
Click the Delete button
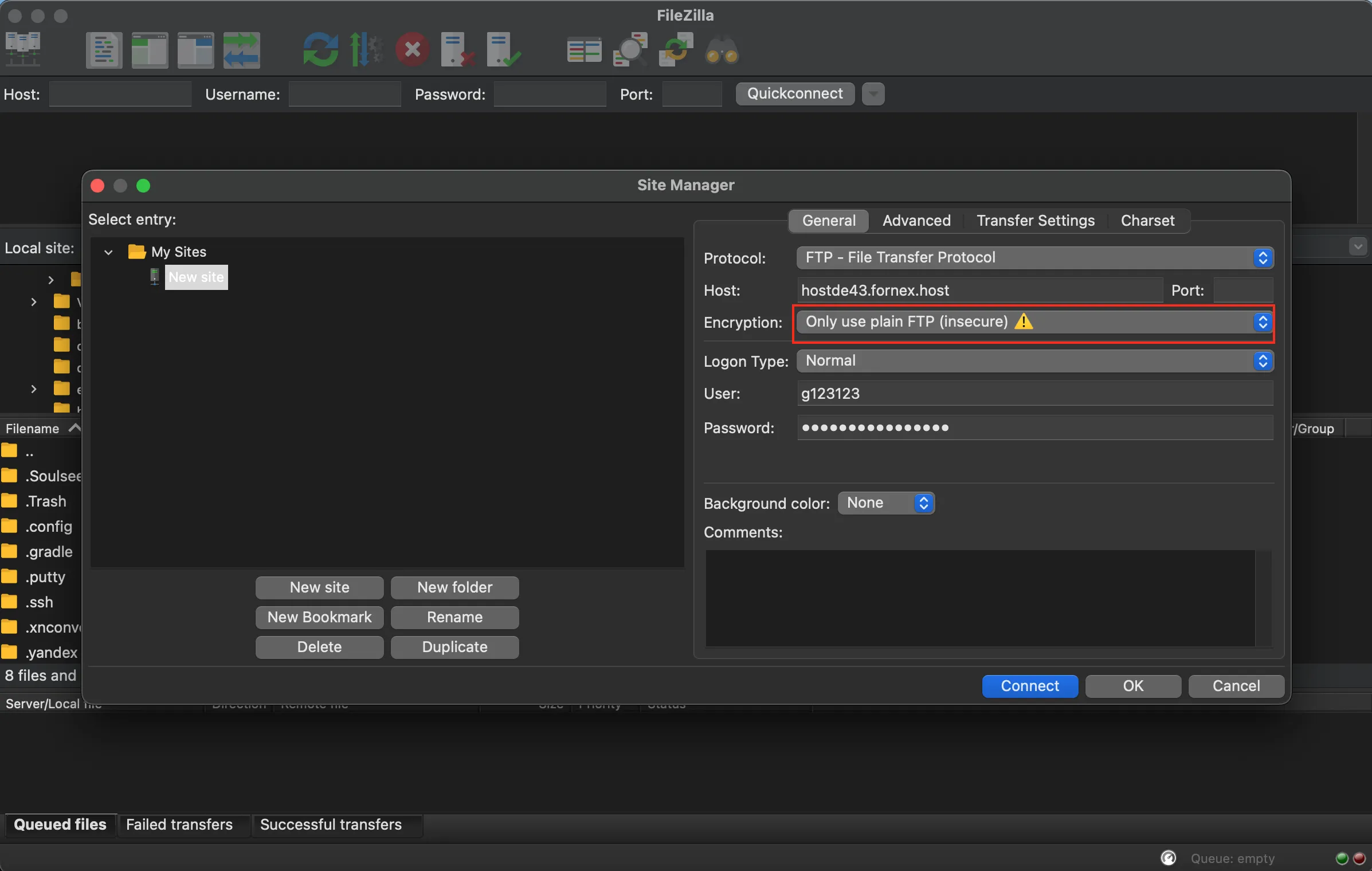tap(319, 647)
